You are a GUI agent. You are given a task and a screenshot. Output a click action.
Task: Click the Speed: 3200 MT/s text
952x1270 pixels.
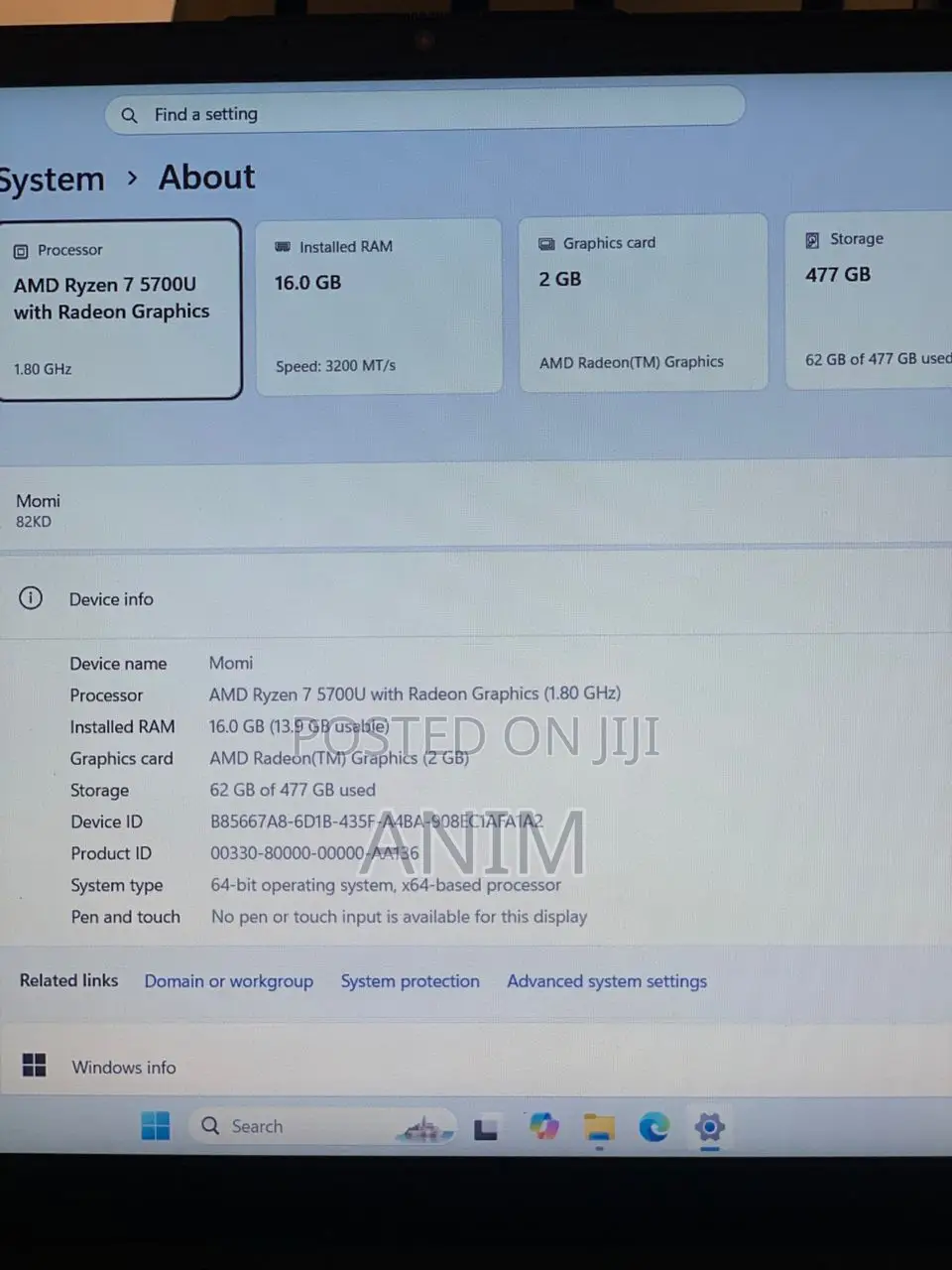click(x=335, y=366)
